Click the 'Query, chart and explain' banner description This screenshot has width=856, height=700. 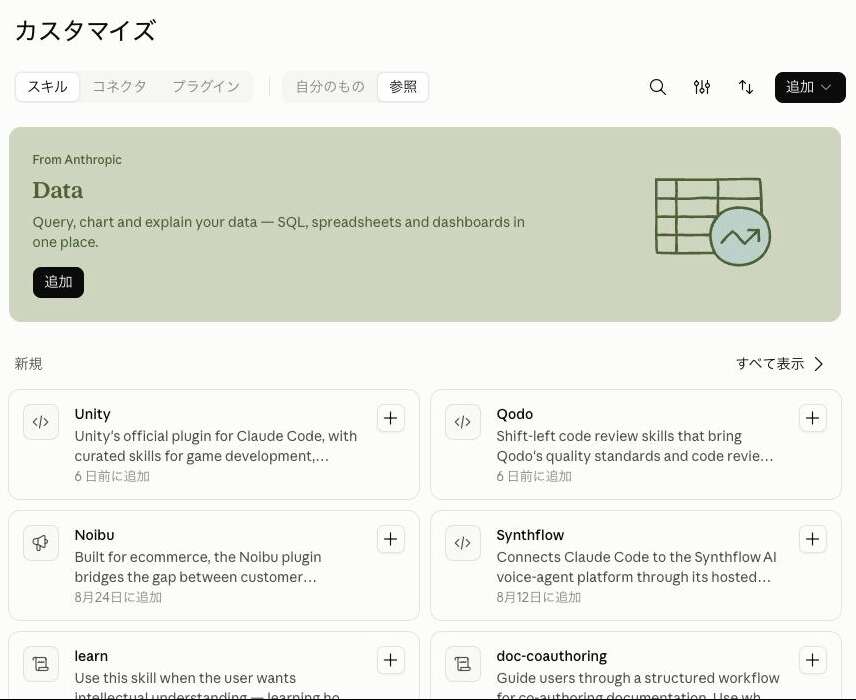pyautogui.click(x=278, y=232)
